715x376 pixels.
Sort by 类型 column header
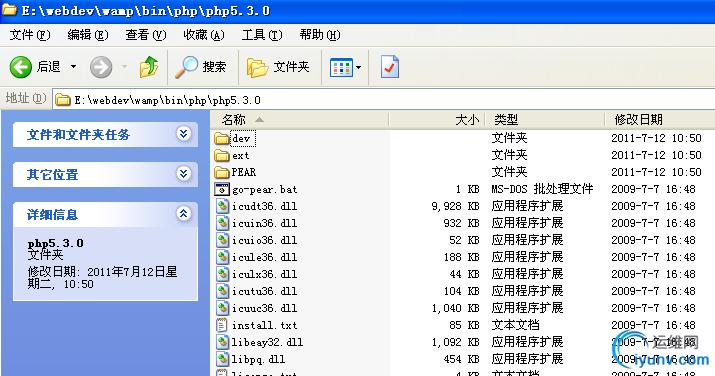pos(545,120)
